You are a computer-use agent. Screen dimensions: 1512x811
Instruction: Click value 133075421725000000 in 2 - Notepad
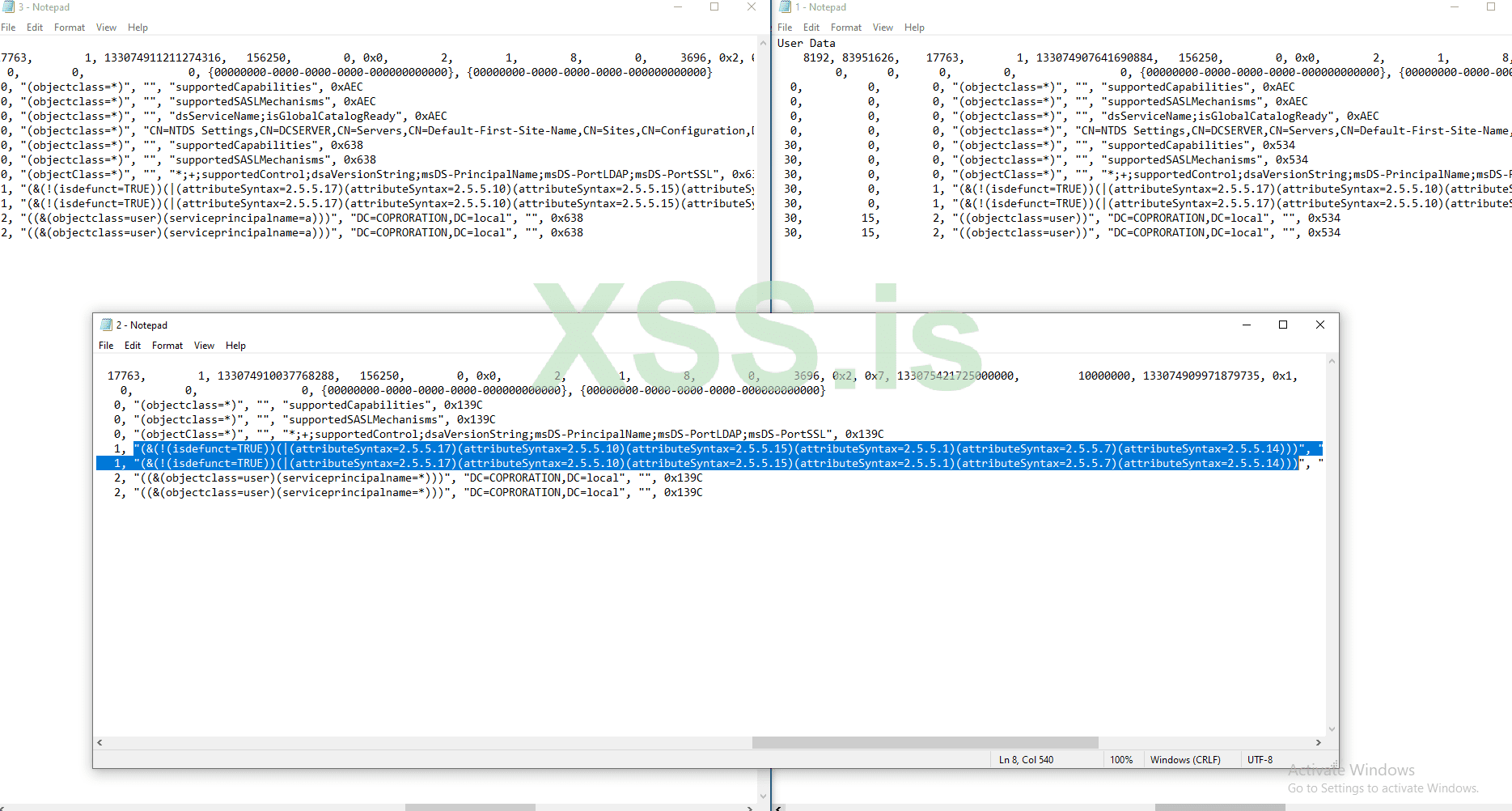tap(955, 376)
